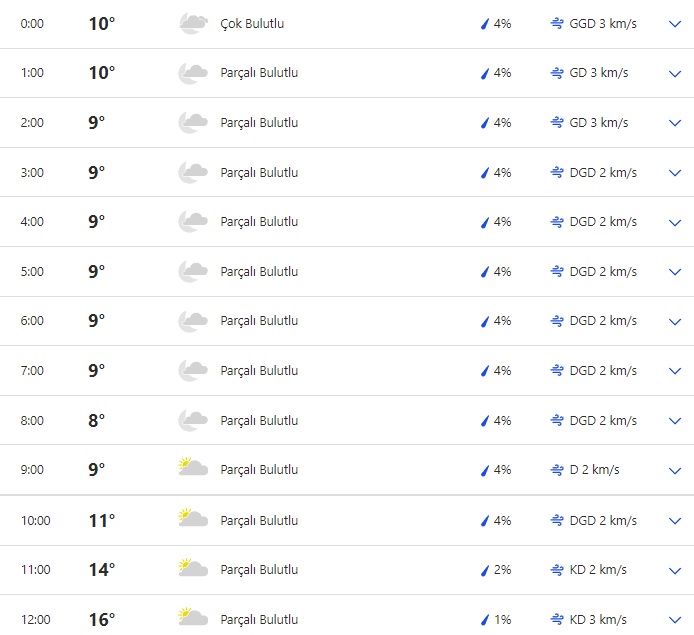Click the wind icon in the 11:00 row
The height and width of the screenshot is (635, 694).
557,569
